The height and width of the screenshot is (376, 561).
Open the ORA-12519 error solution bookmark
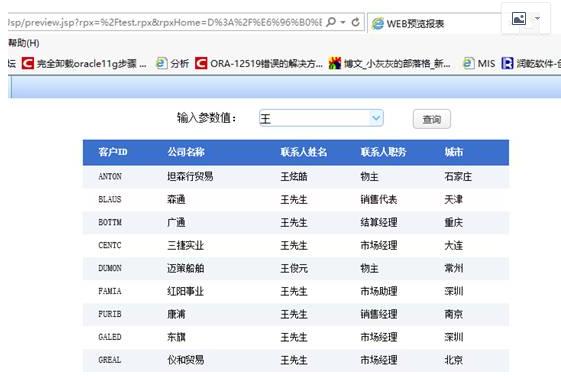[x=259, y=64]
